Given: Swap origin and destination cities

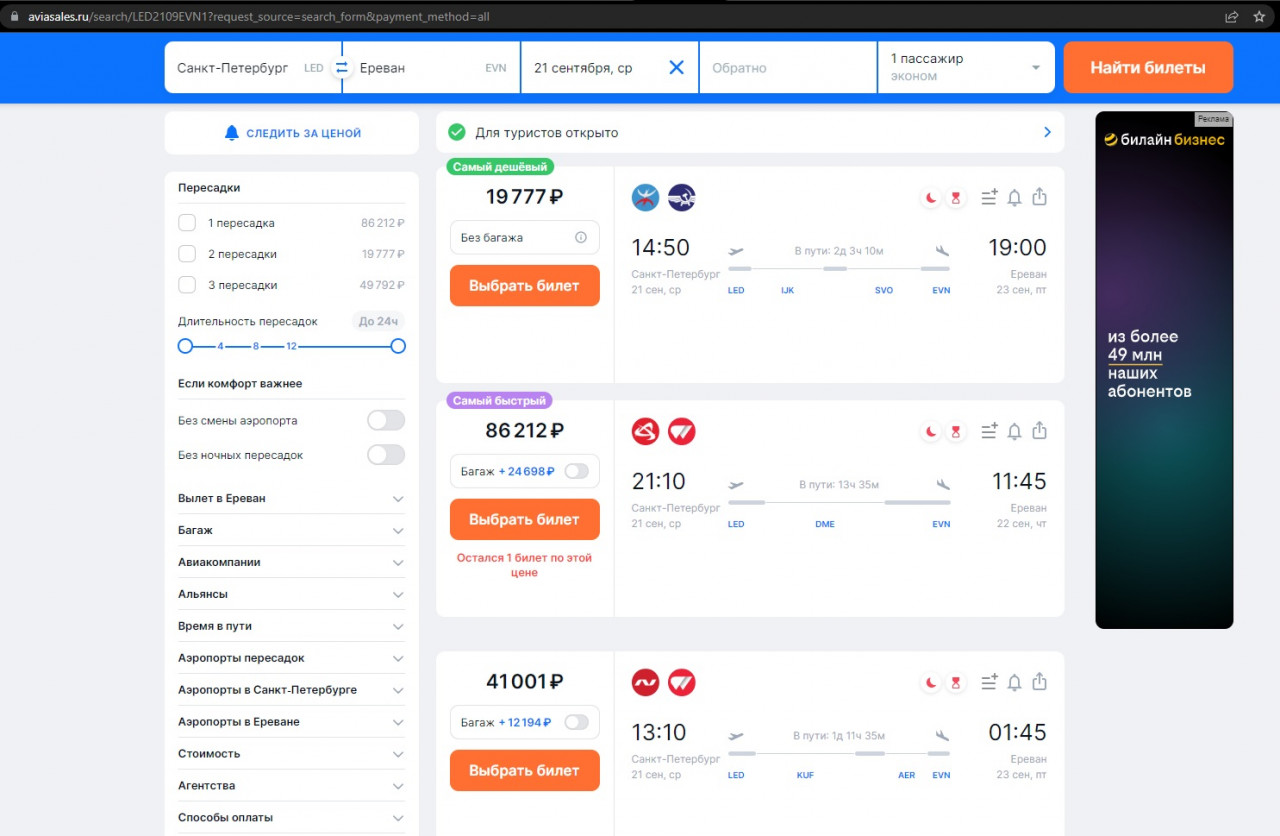Looking at the screenshot, I should 342,68.
